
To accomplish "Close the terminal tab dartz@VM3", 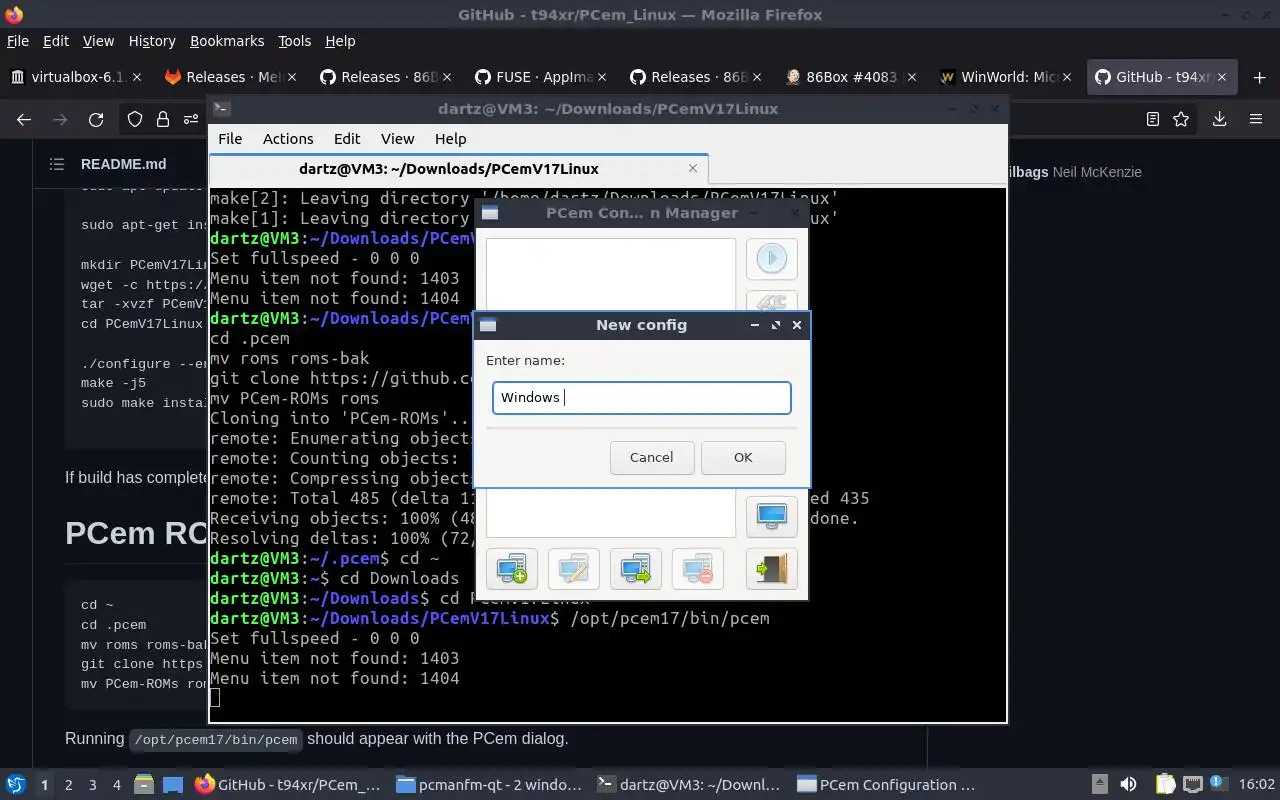I will [x=693, y=168].
